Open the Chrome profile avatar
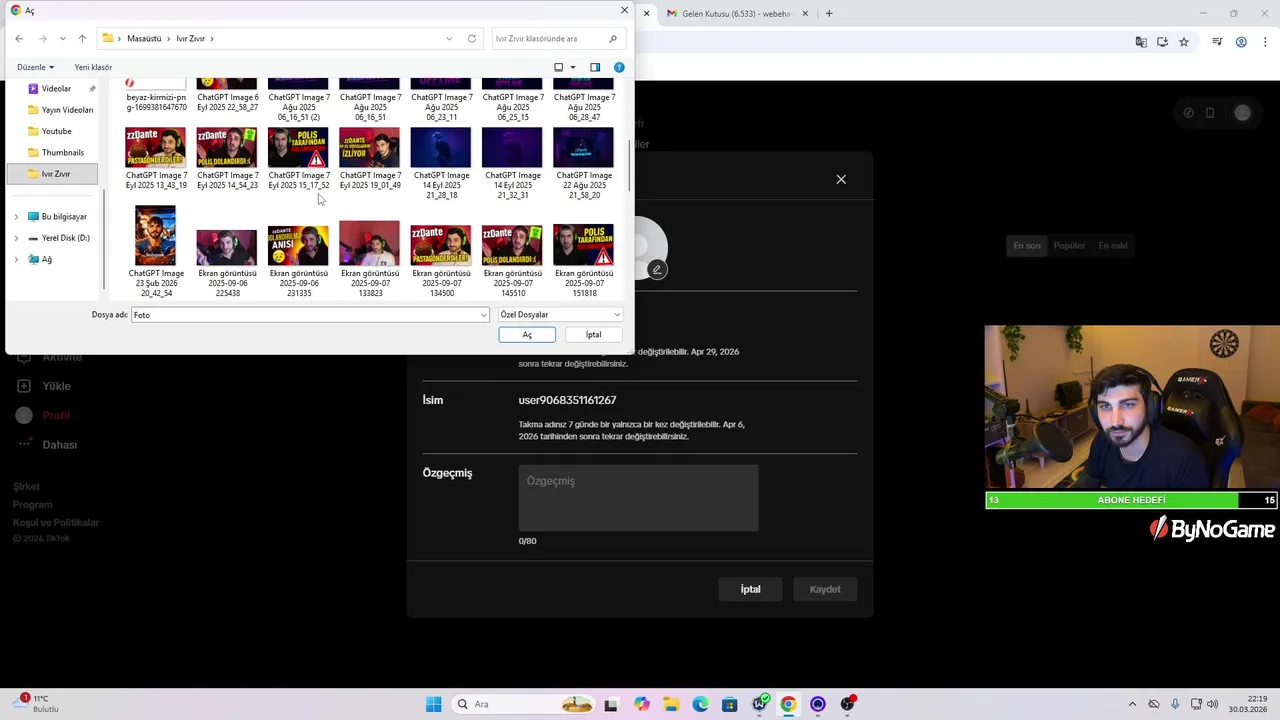The height and width of the screenshot is (720, 1280). (x=1241, y=42)
